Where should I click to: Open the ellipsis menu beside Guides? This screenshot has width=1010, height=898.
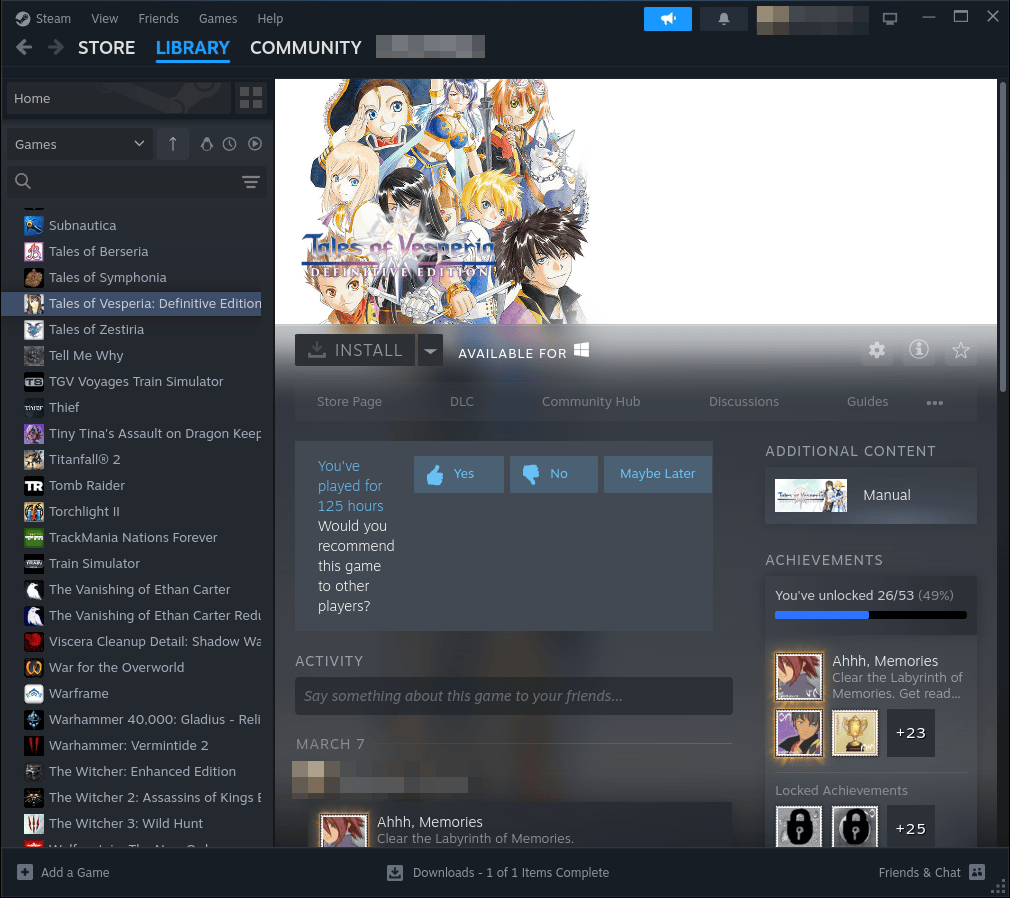934,401
